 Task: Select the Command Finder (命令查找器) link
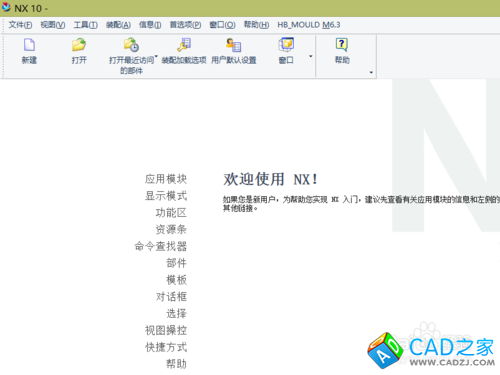tap(160, 246)
